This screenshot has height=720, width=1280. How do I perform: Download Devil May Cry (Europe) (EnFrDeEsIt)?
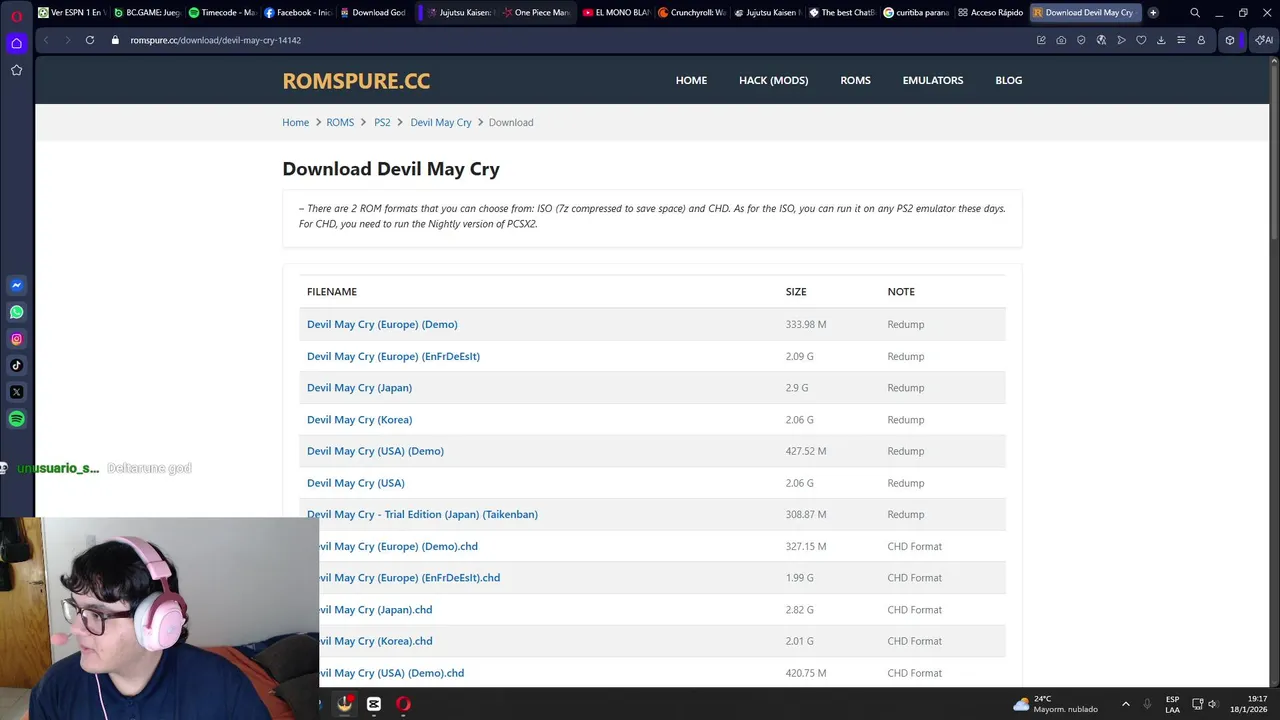(393, 356)
